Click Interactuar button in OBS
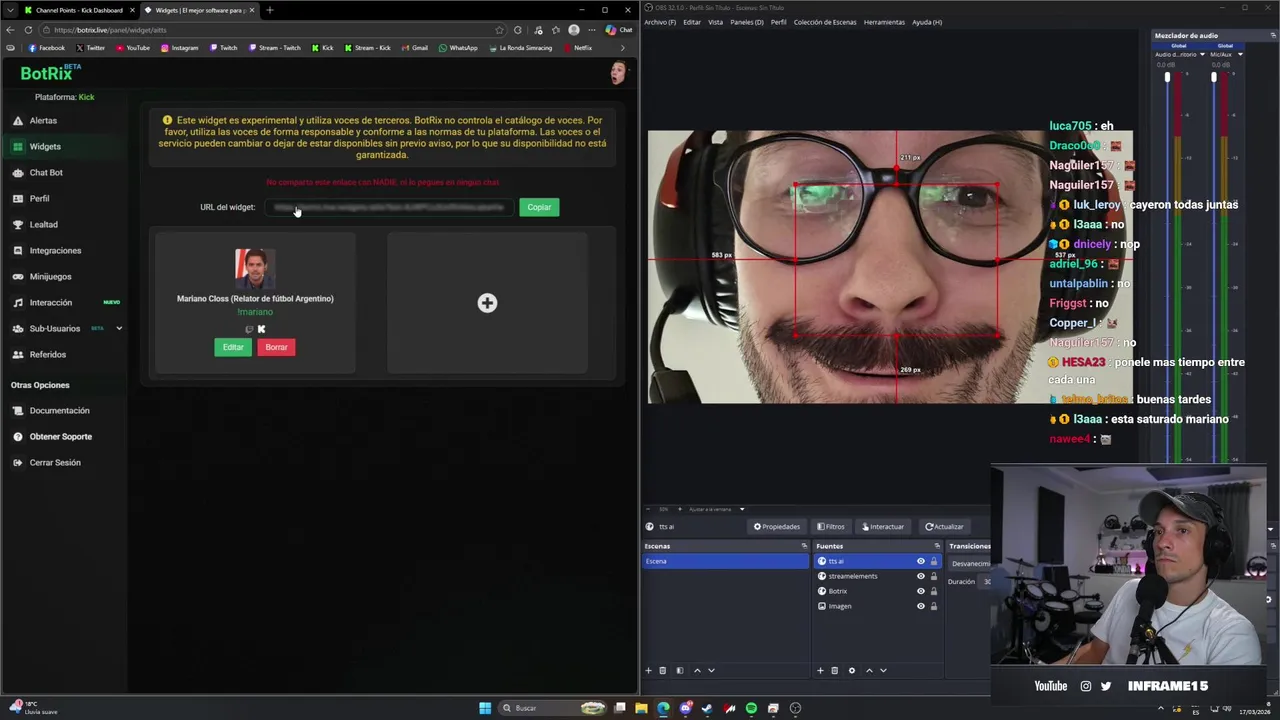The height and width of the screenshot is (720, 1280). [x=883, y=526]
